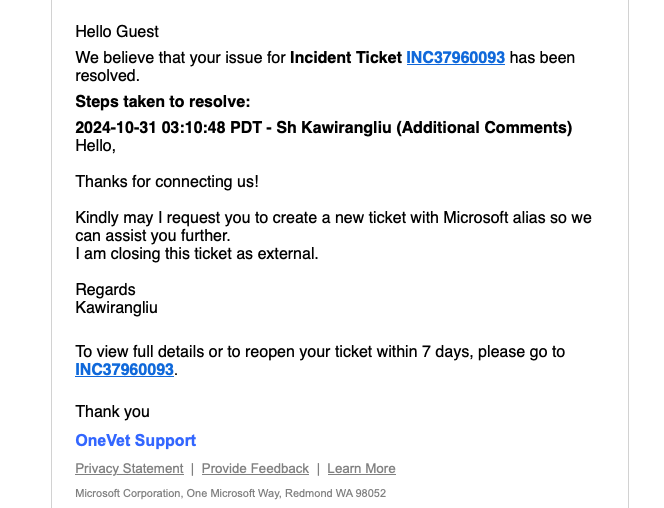Click the "Hello Guest" greeting text
This screenshot has height=508, width=664.
point(117,32)
